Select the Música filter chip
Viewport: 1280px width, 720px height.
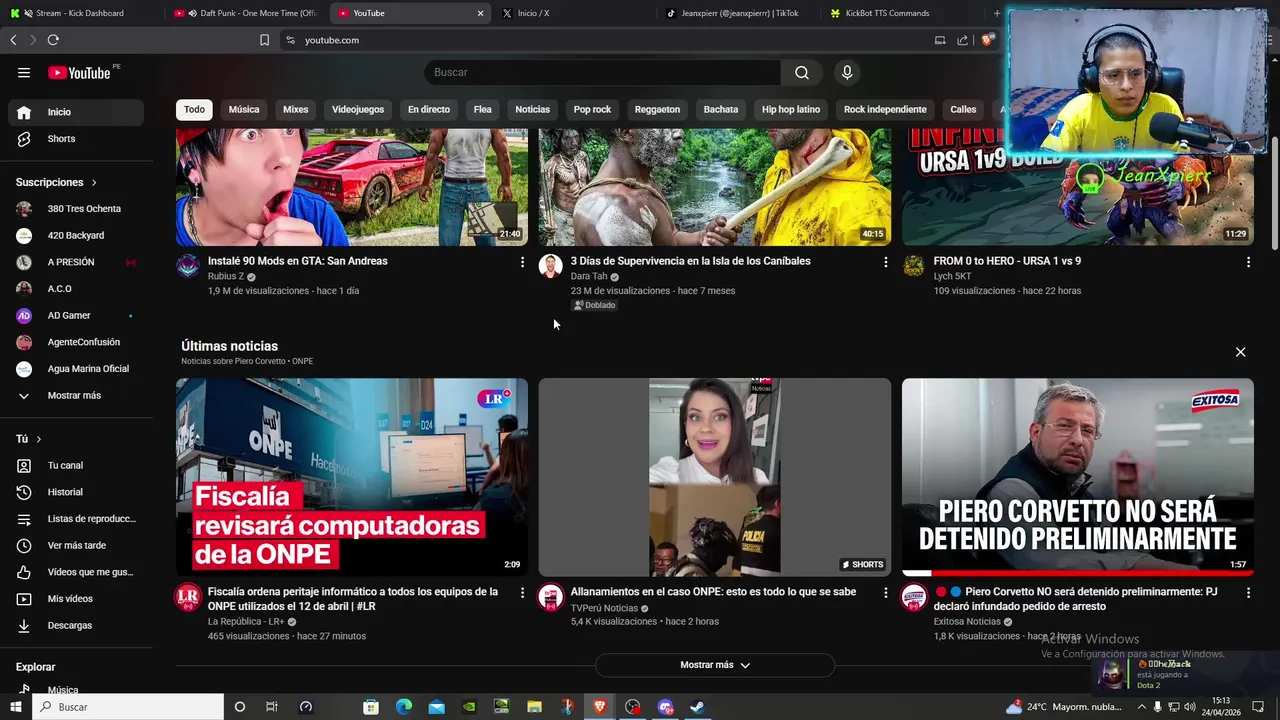[244, 109]
